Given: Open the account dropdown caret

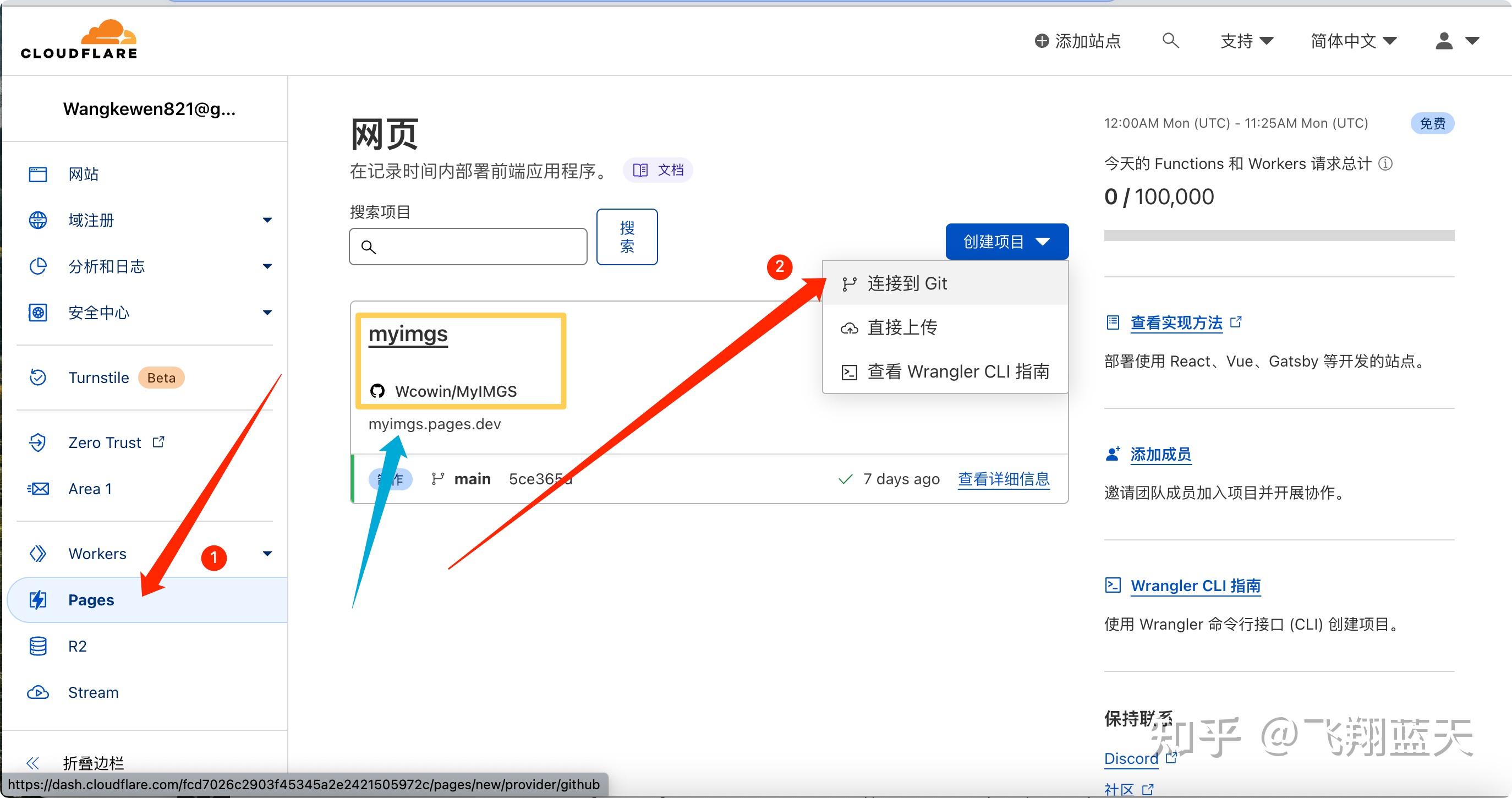Looking at the screenshot, I should pyautogui.click(x=1471, y=41).
